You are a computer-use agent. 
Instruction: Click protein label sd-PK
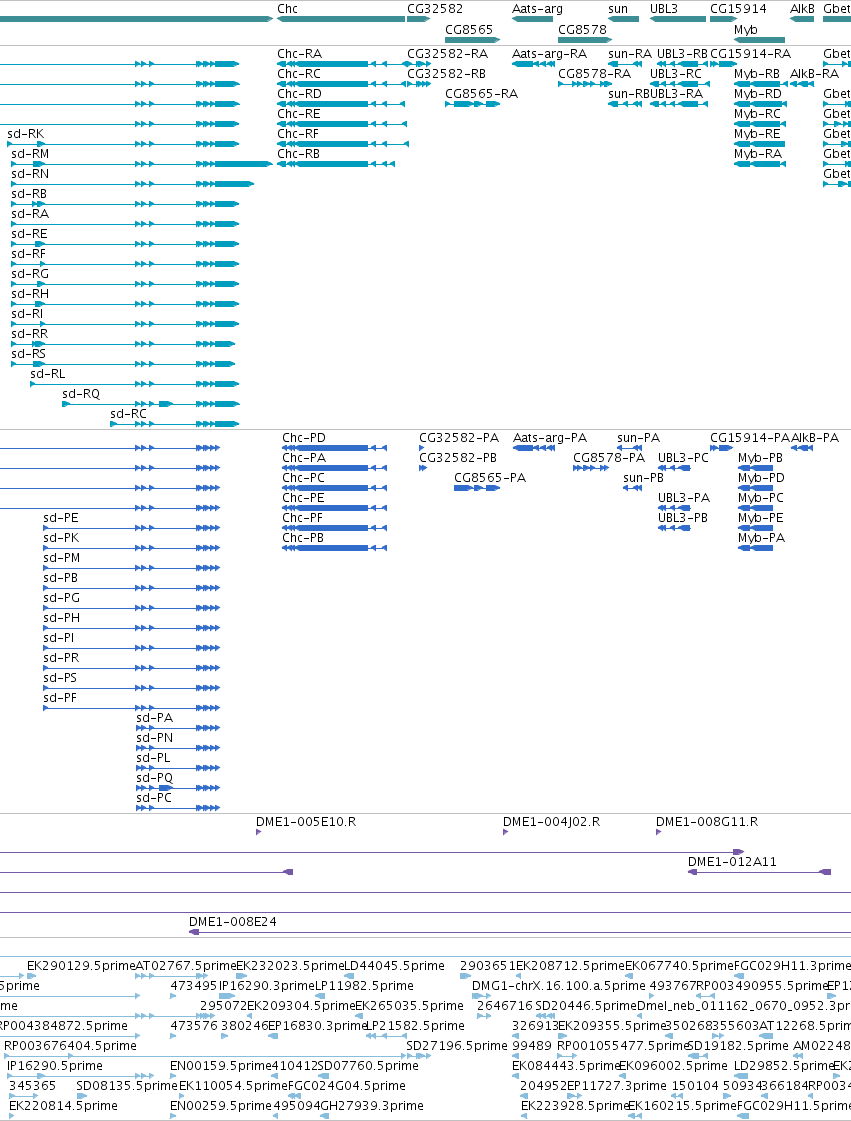pos(61,538)
